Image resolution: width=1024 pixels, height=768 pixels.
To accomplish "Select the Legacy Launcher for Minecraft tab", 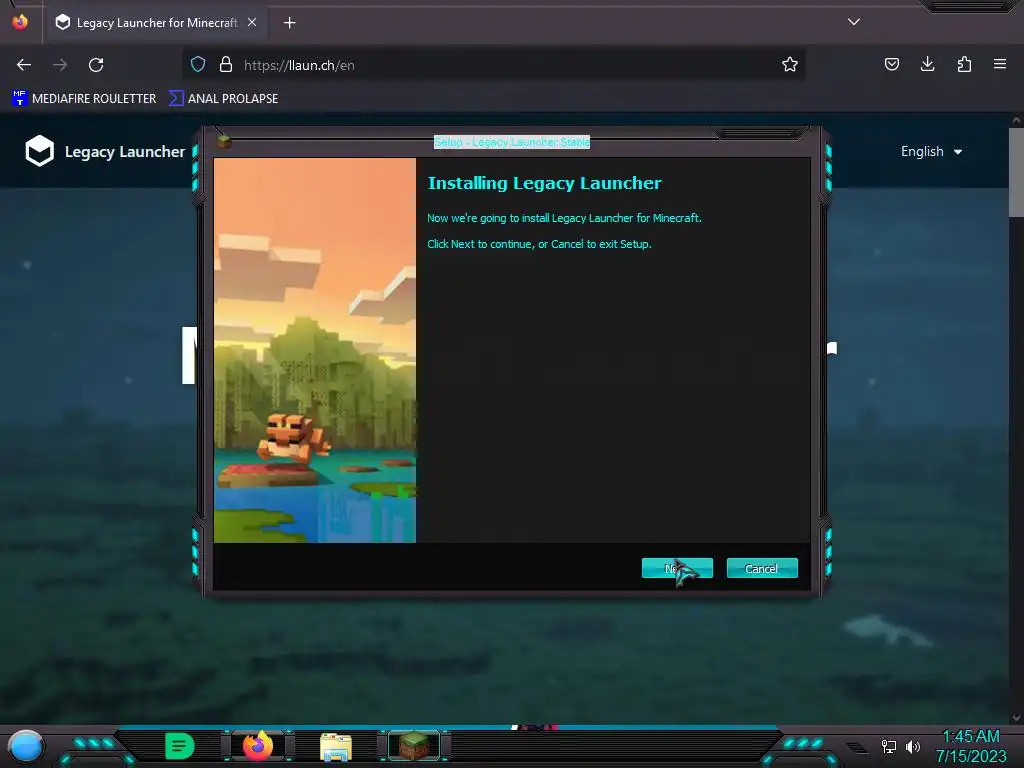I will tap(157, 23).
